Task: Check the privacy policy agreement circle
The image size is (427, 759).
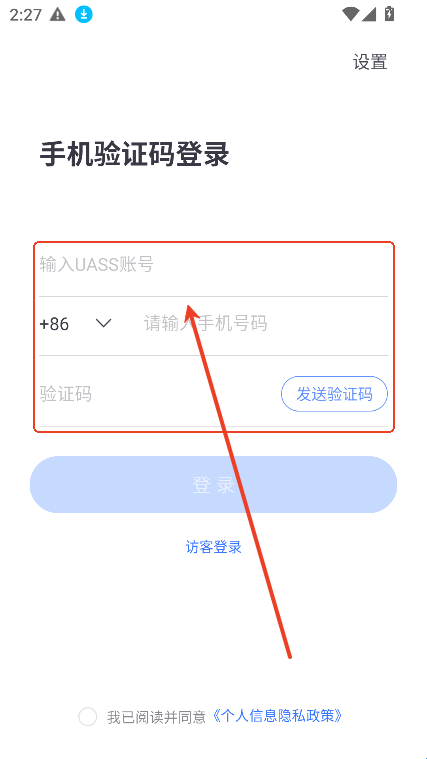Action: click(x=88, y=716)
